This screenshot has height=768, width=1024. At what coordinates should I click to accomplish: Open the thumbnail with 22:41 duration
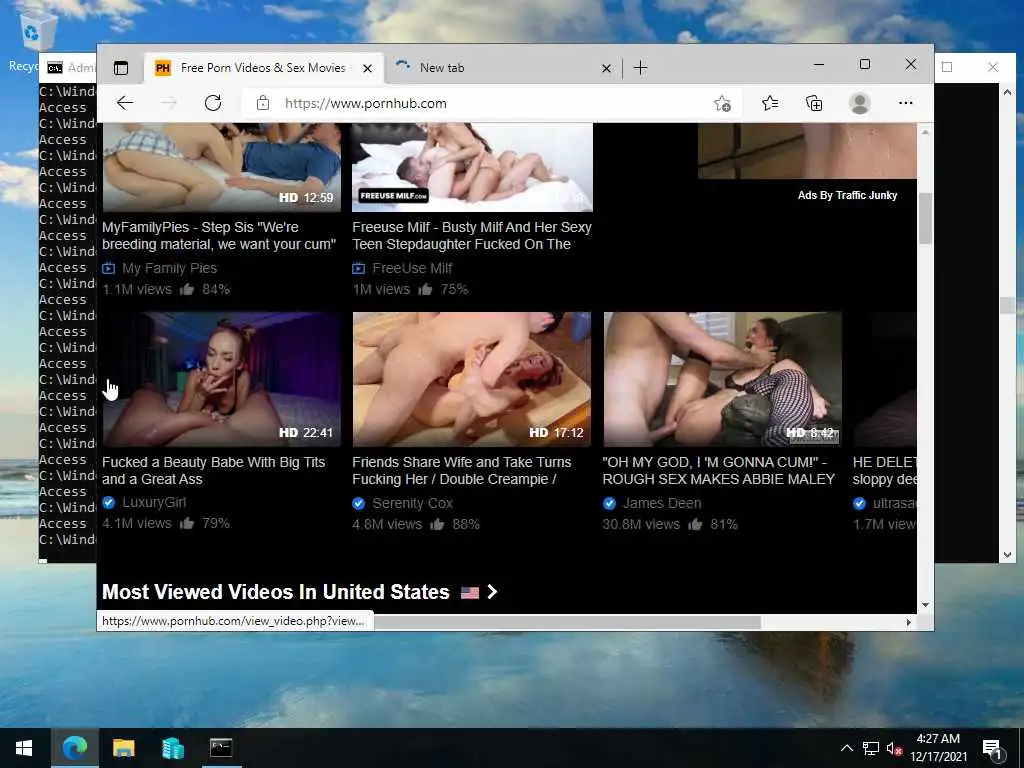tap(221, 379)
